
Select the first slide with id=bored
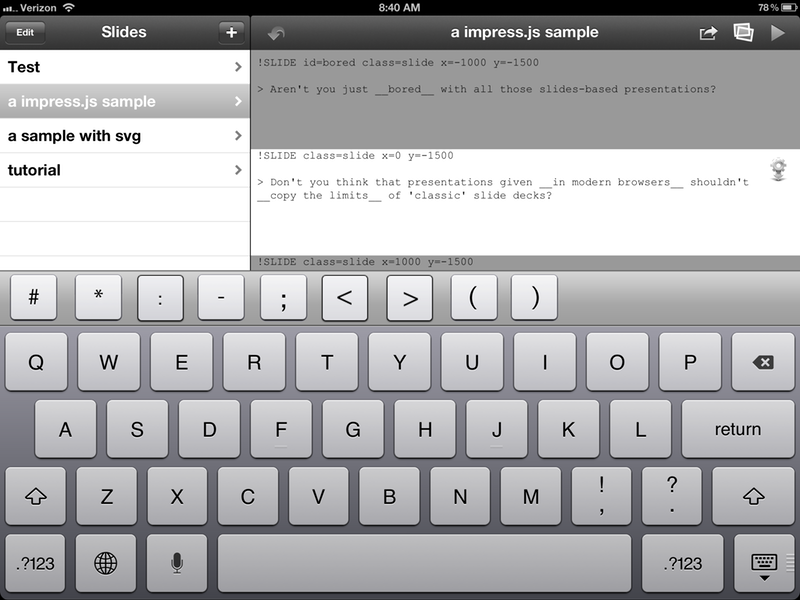[526, 99]
